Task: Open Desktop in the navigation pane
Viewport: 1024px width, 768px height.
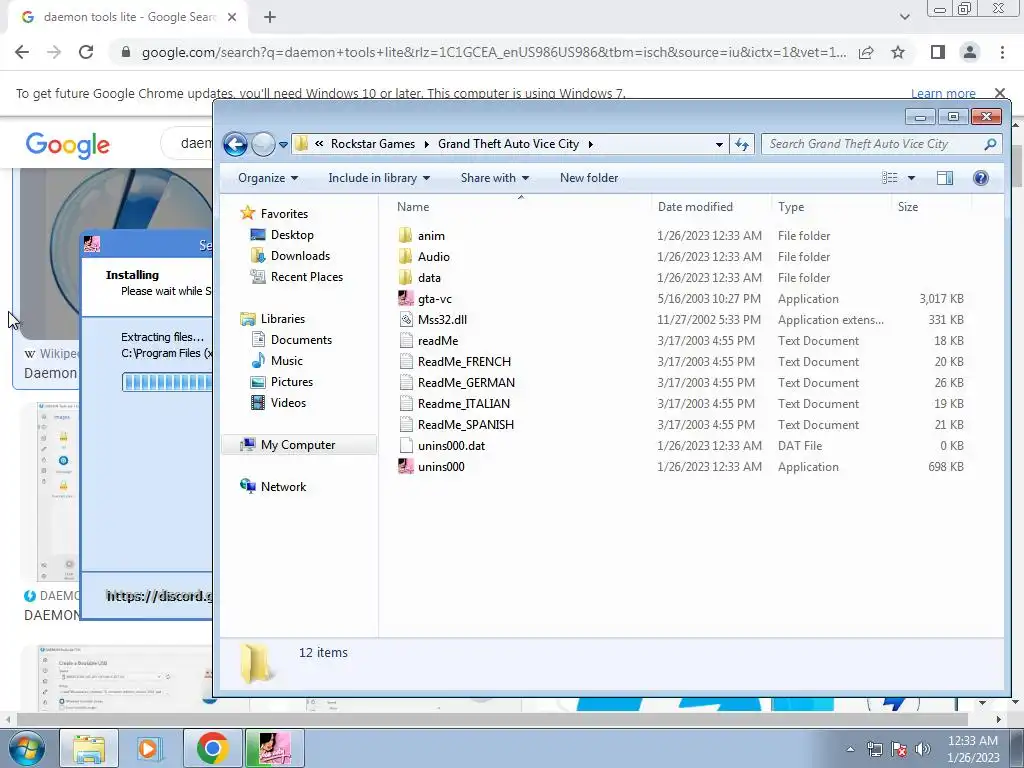Action: click(292, 234)
